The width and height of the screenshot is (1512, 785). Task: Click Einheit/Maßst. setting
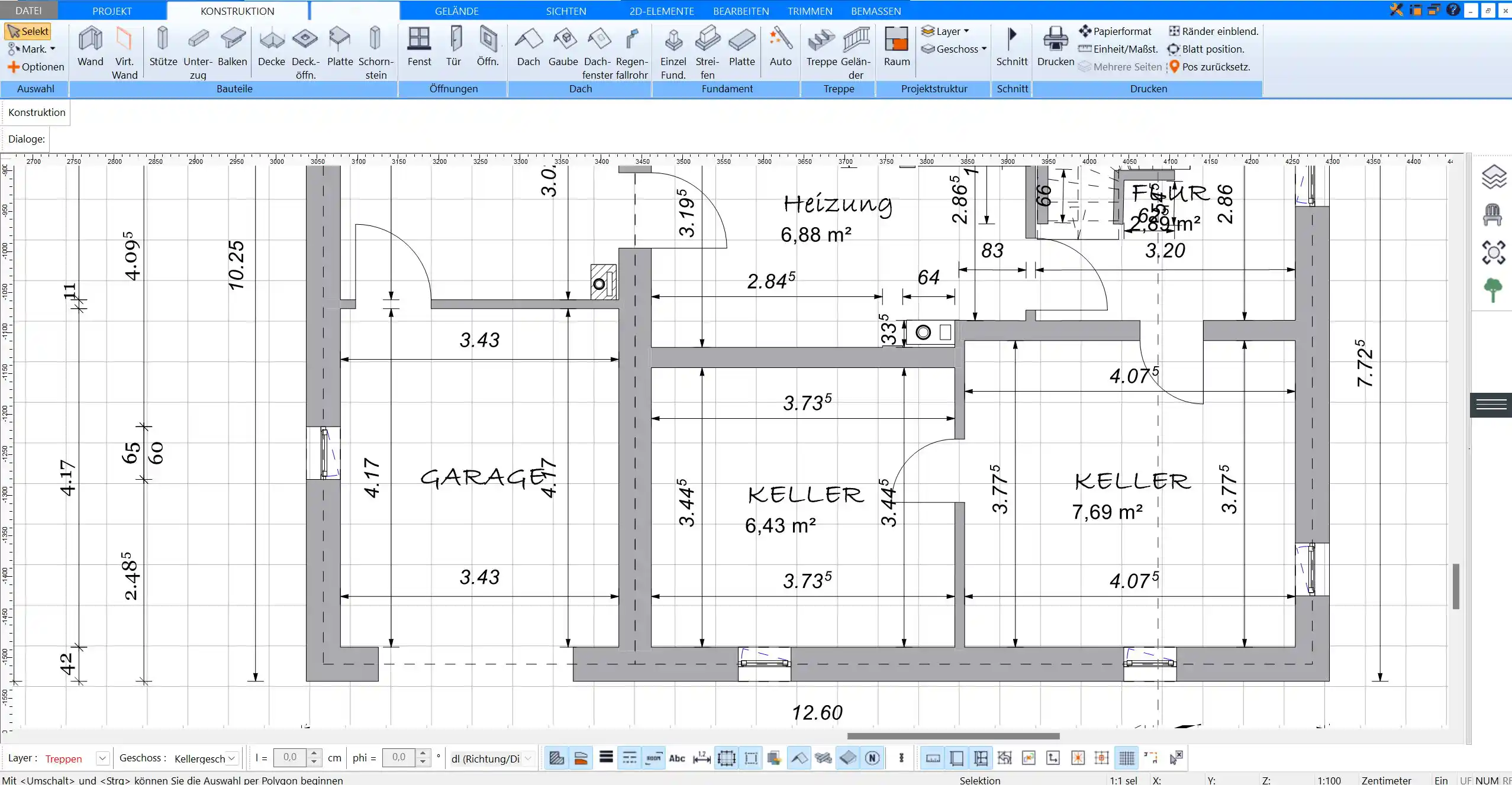tap(1118, 49)
